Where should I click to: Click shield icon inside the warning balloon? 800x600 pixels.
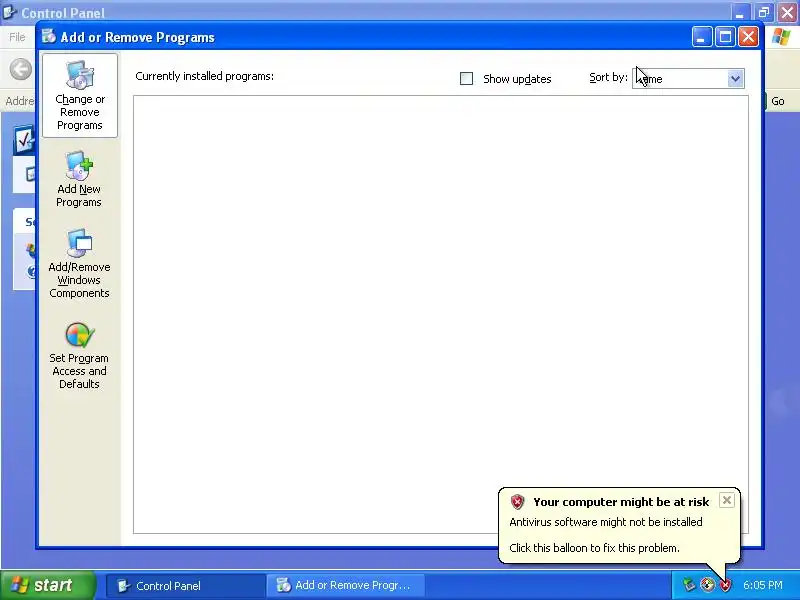pos(517,502)
